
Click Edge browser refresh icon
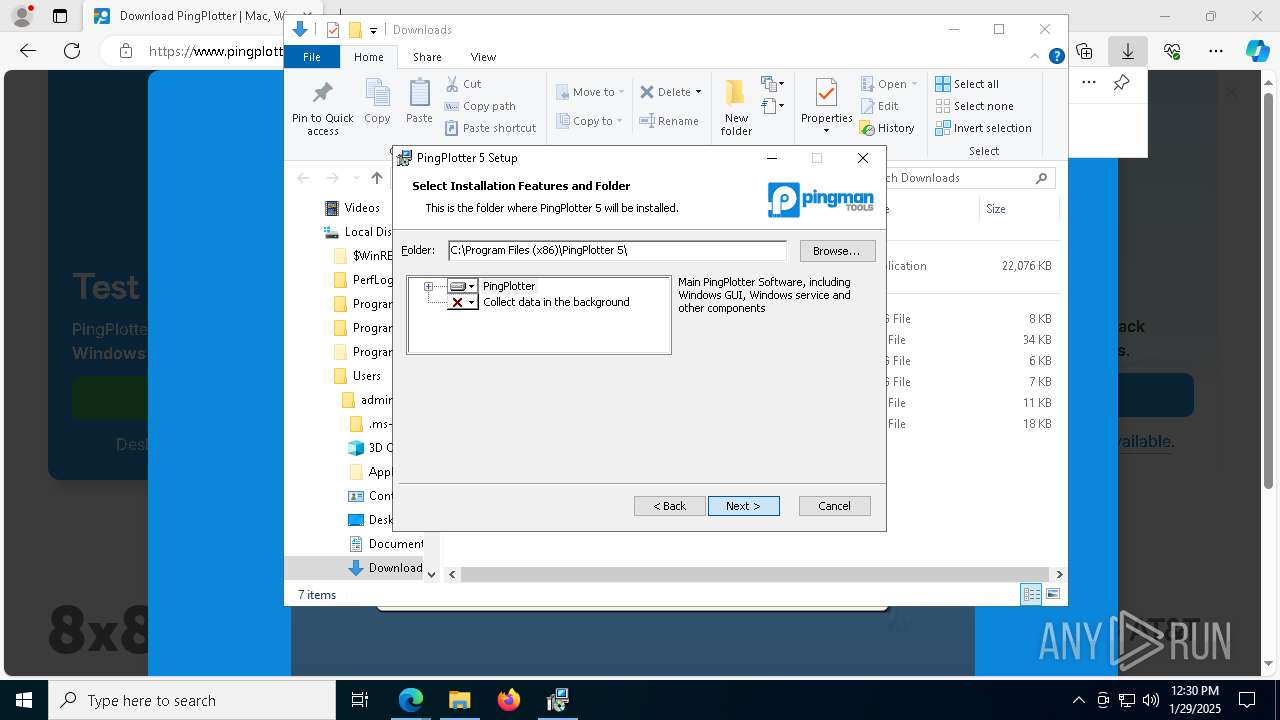(72, 51)
